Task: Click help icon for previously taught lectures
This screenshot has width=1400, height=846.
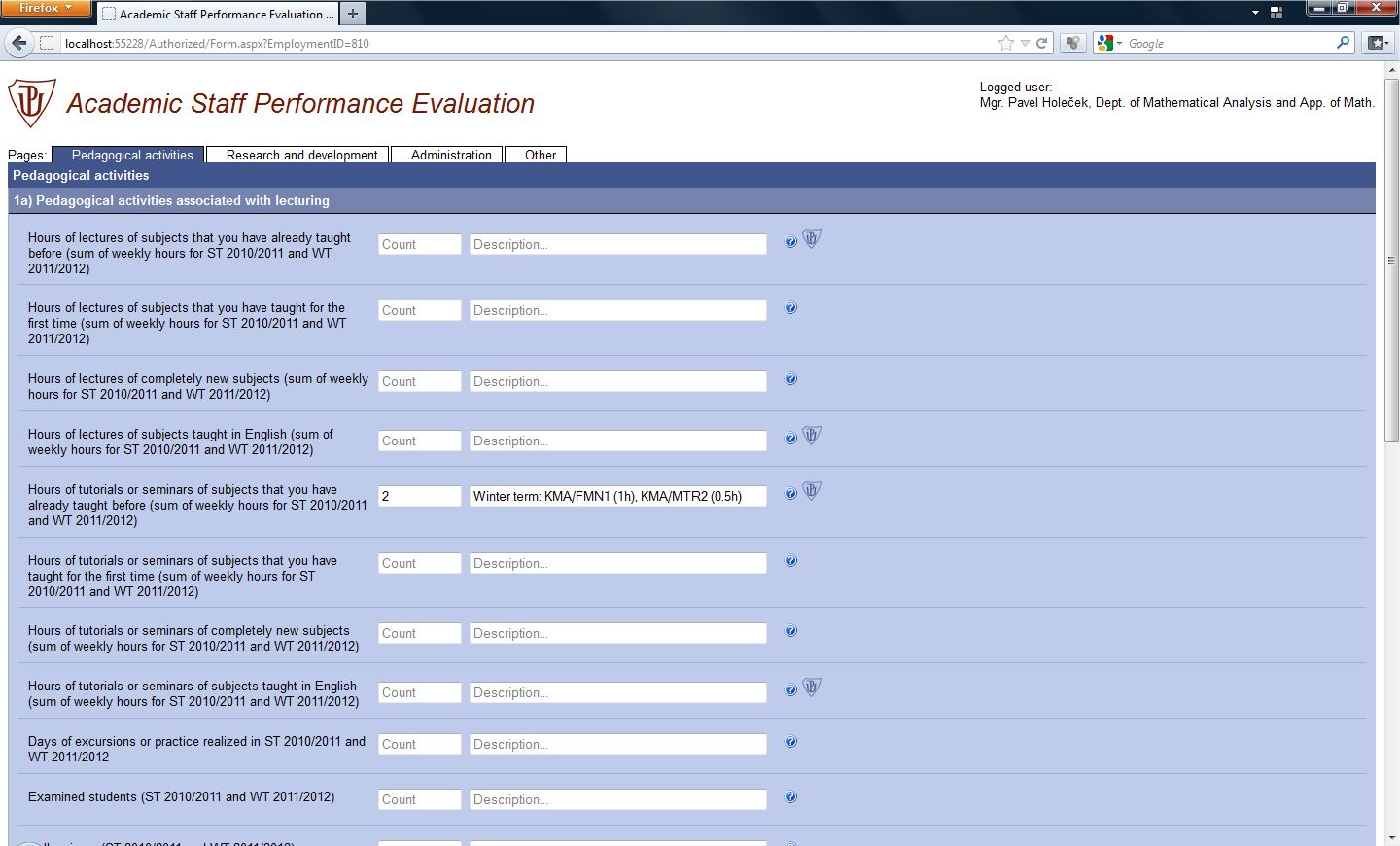Action: pyautogui.click(x=790, y=241)
